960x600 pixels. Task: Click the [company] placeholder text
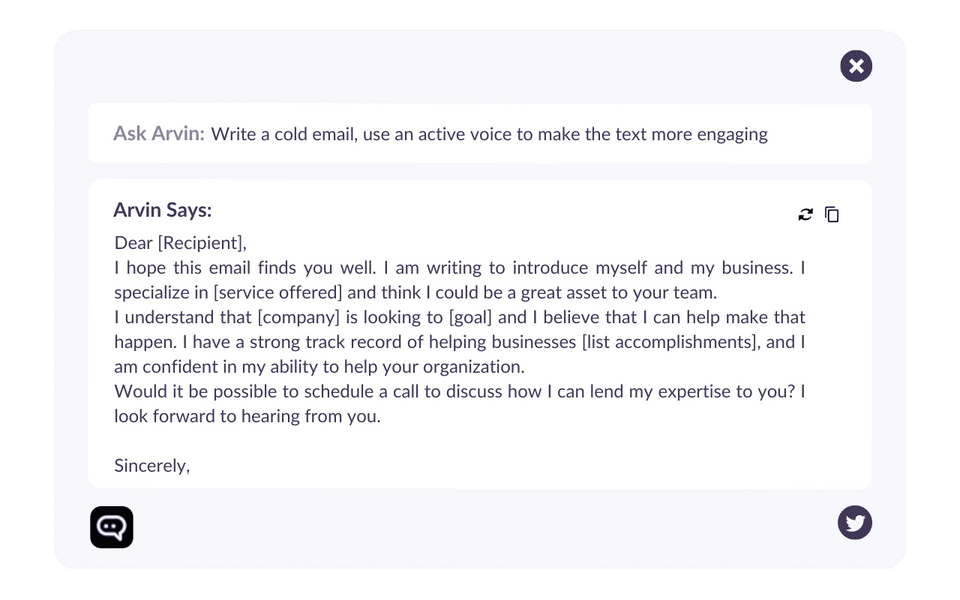tap(298, 318)
